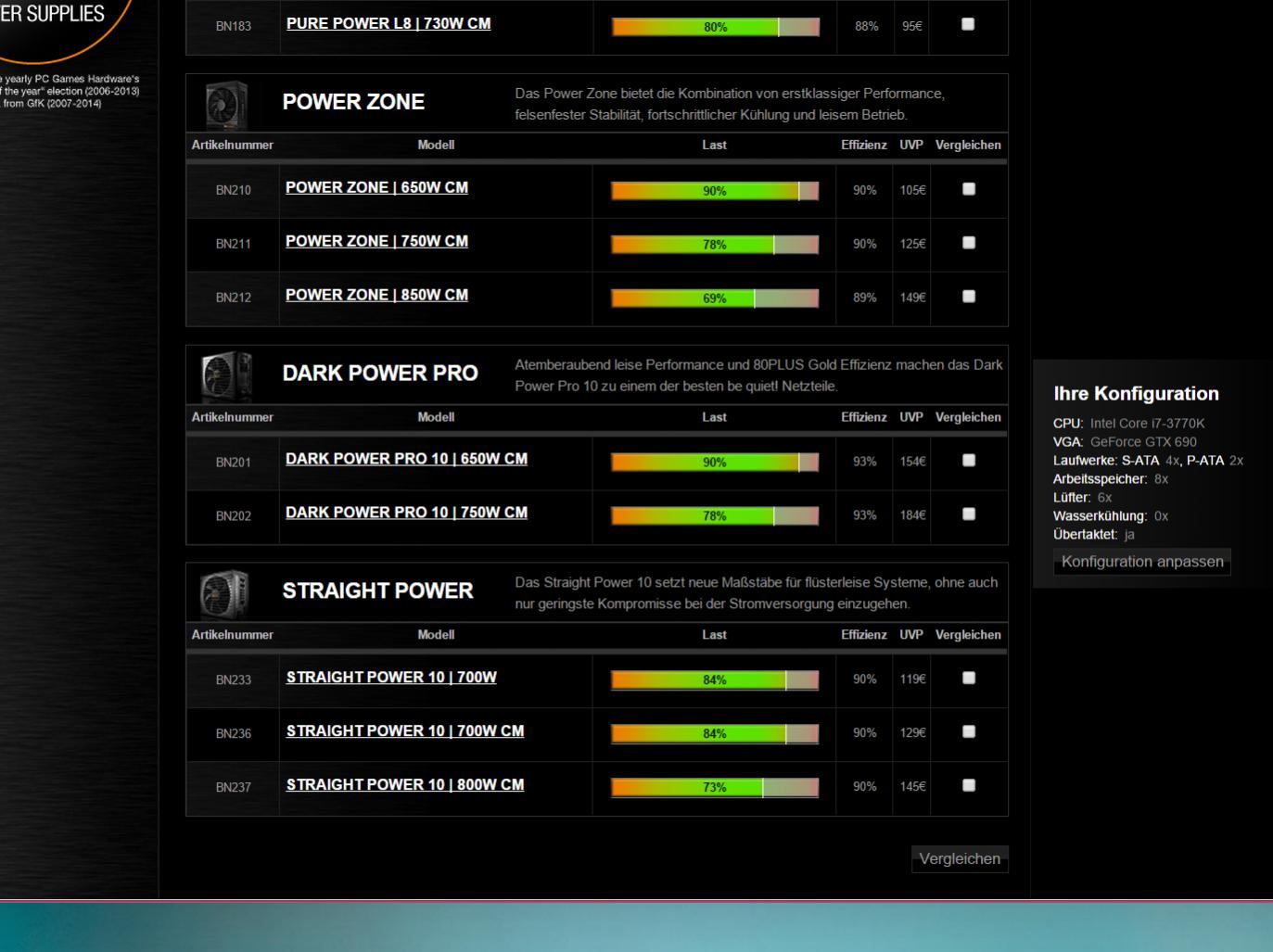Open the POWER ZONE | 850W CM link
1273x952 pixels.
coord(376,295)
